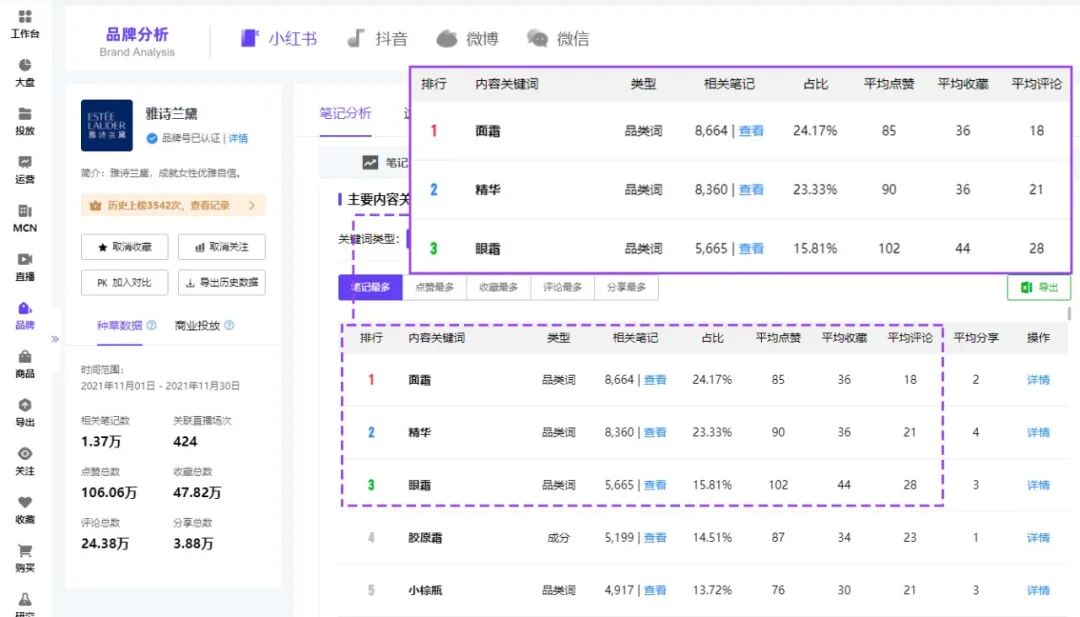The image size is (1080, 617).
Task: Click 查看 link in the 精华 row
Action: [655, 432]
